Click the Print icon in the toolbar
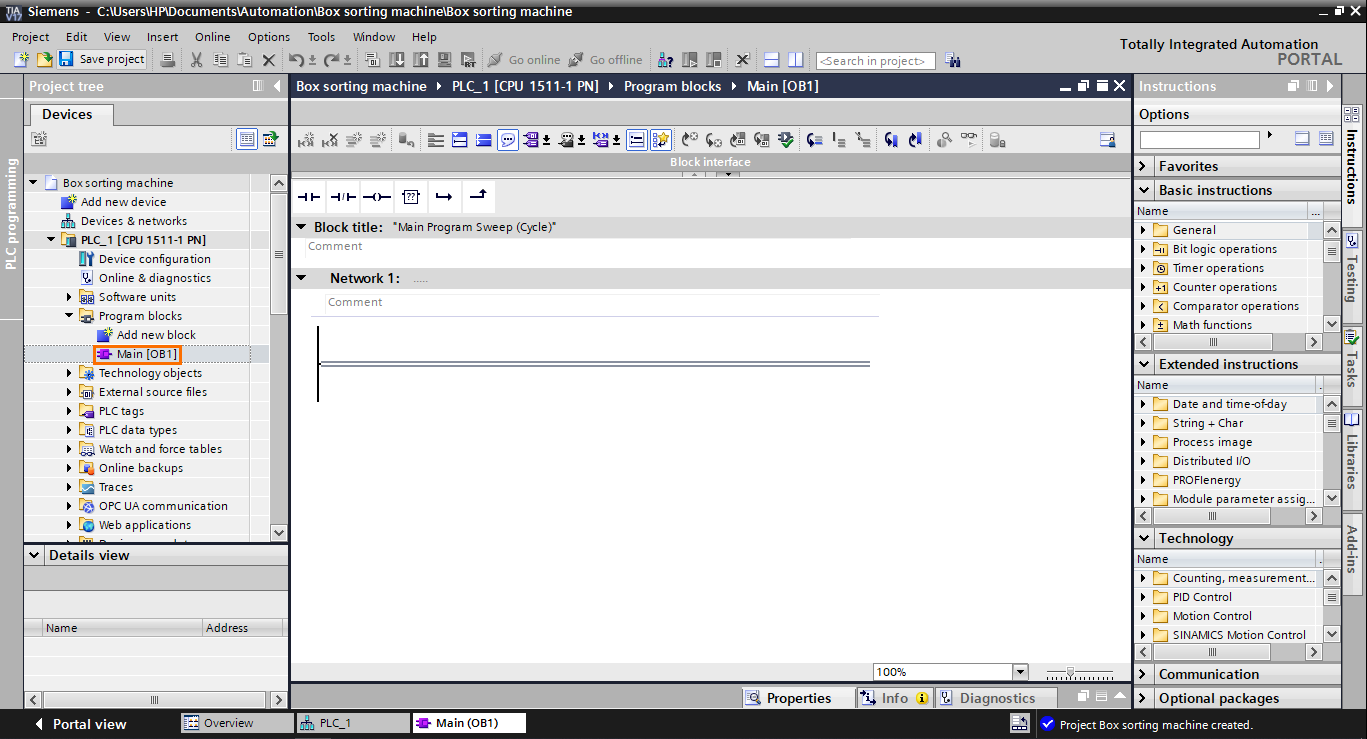The height and width of the screenshot is (739, 1367). click(168, 60)
